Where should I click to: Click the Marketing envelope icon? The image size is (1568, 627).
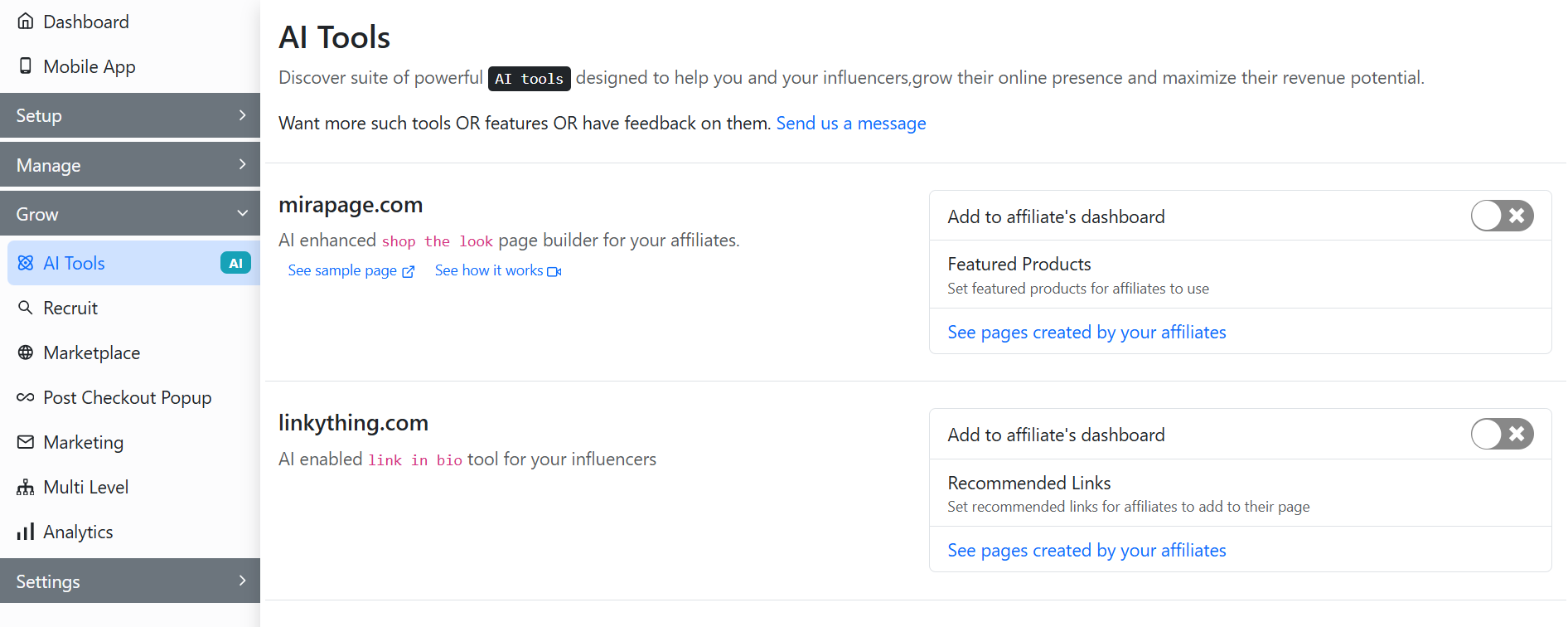click(26, 442)
